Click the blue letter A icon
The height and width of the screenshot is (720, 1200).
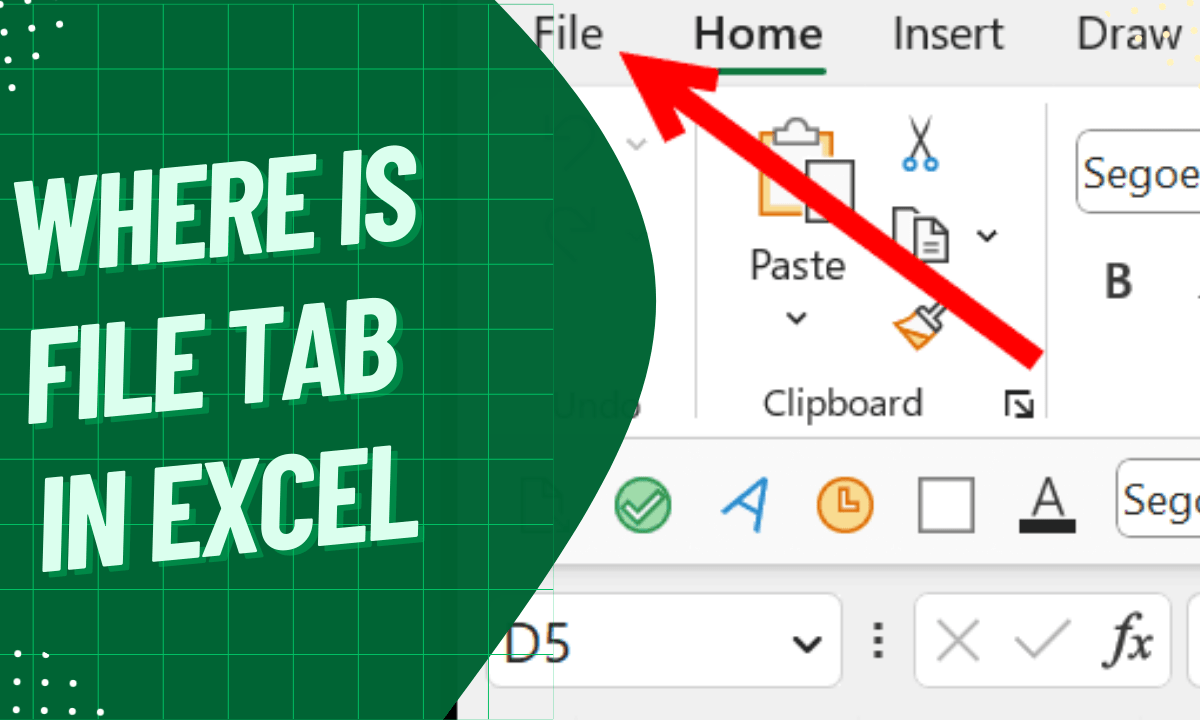coord(745,504)
